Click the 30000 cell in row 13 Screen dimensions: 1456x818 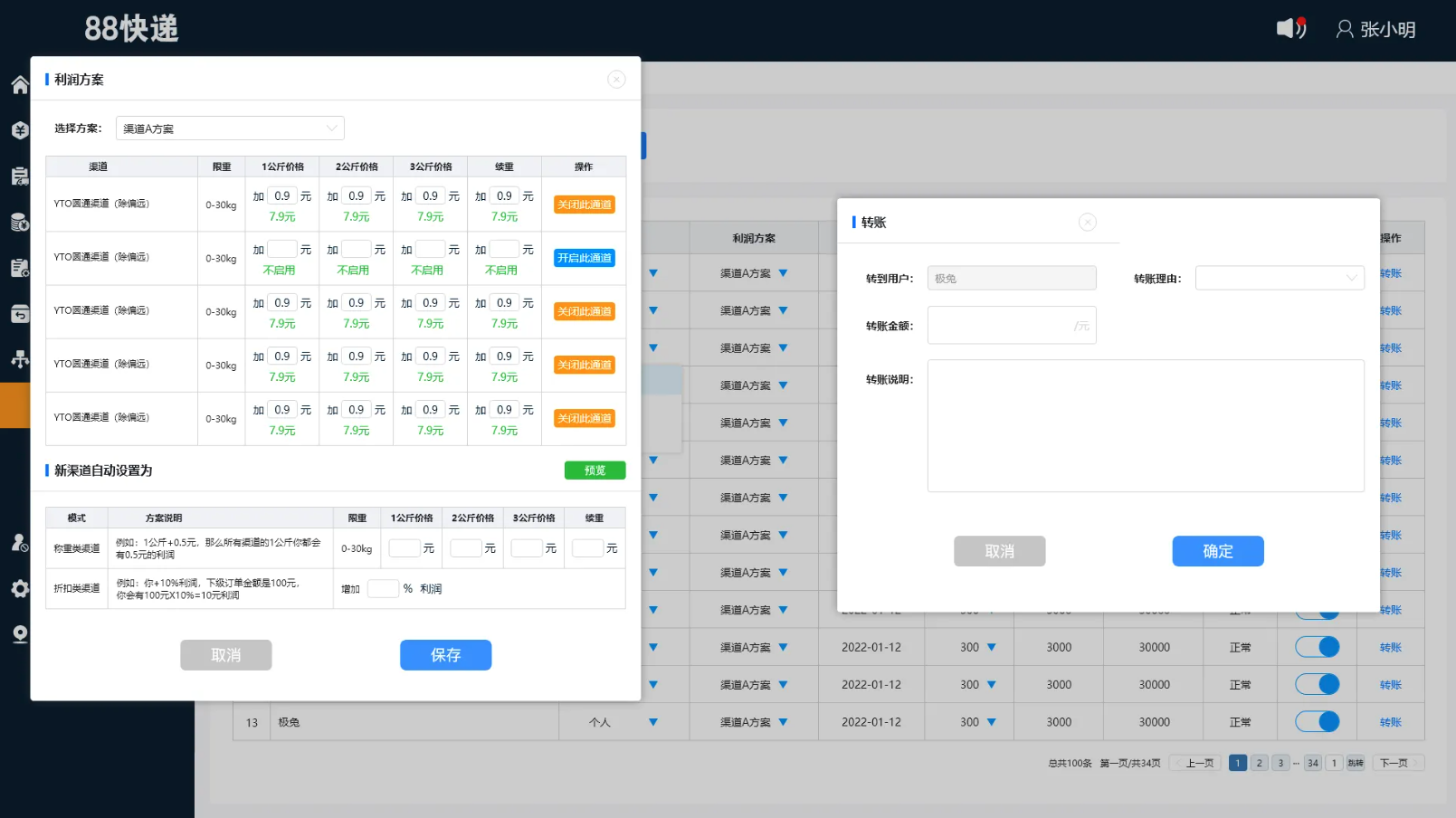pyautogui.click(x=1154, y=722)
